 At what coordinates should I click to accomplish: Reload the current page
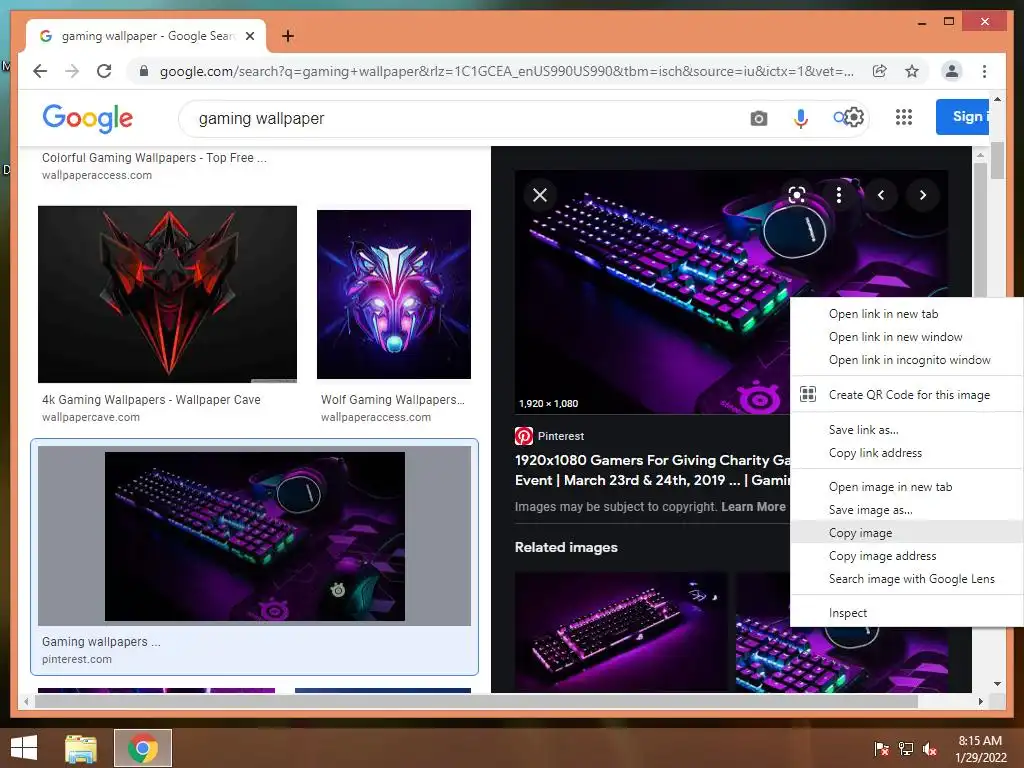[x=104, y=71]
